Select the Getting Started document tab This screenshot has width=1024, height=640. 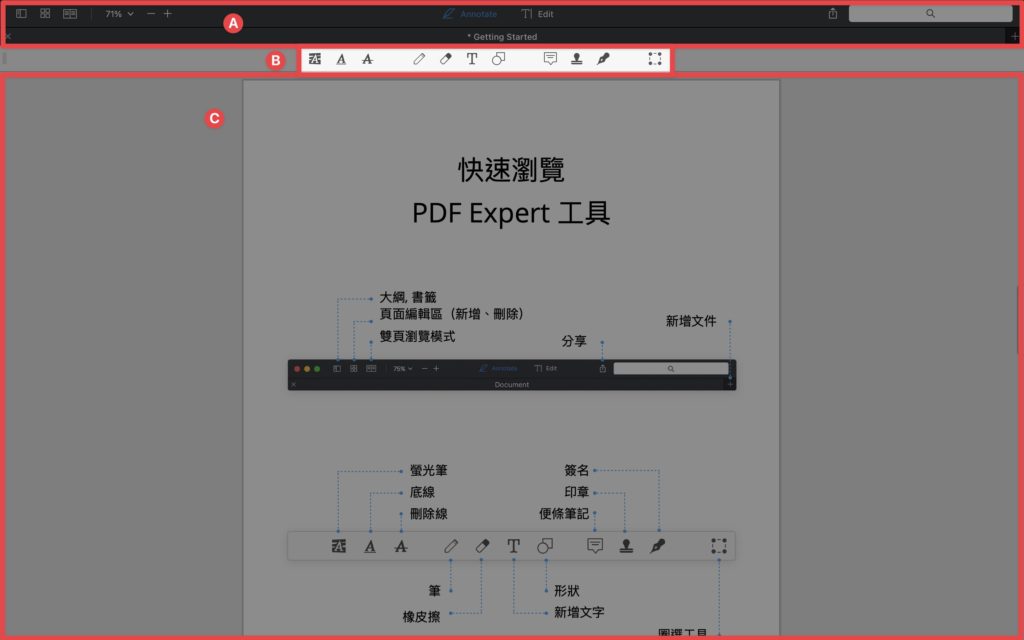(x=502, y=37)
